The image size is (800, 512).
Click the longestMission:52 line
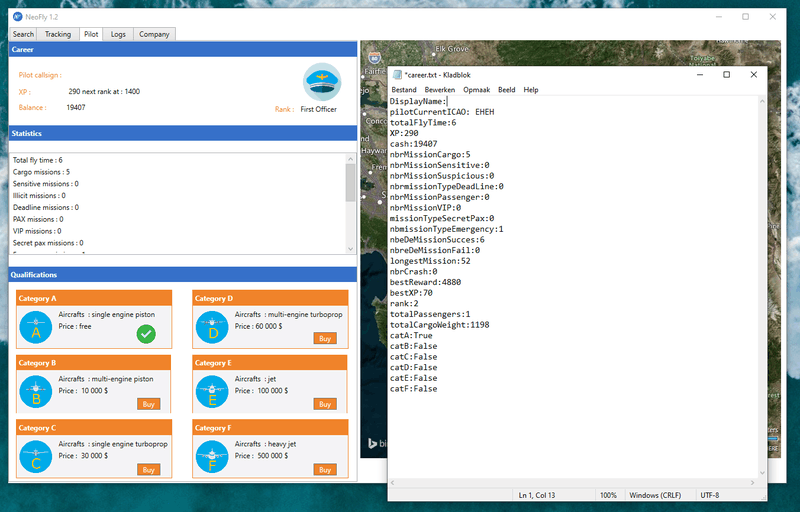pos(430,261)
